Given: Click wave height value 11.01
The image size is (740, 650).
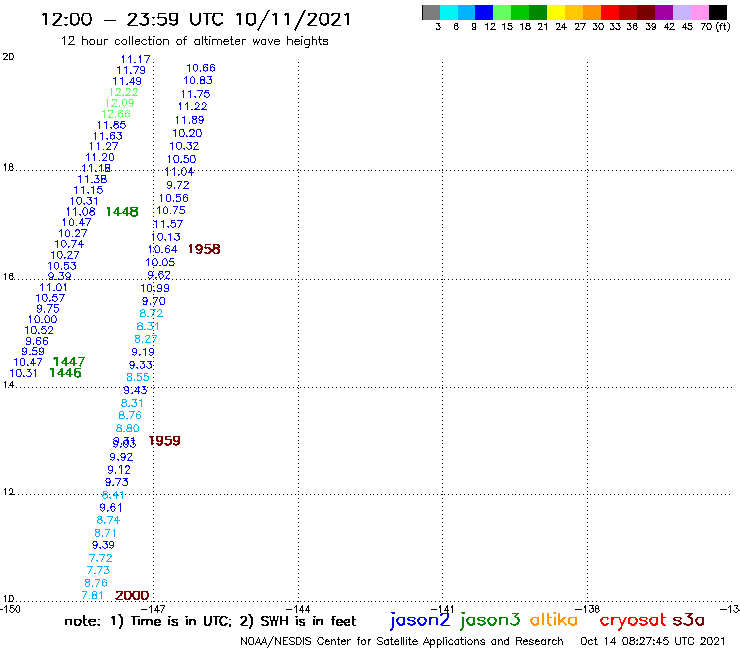Looking at the screenshot, I should 53,287.
